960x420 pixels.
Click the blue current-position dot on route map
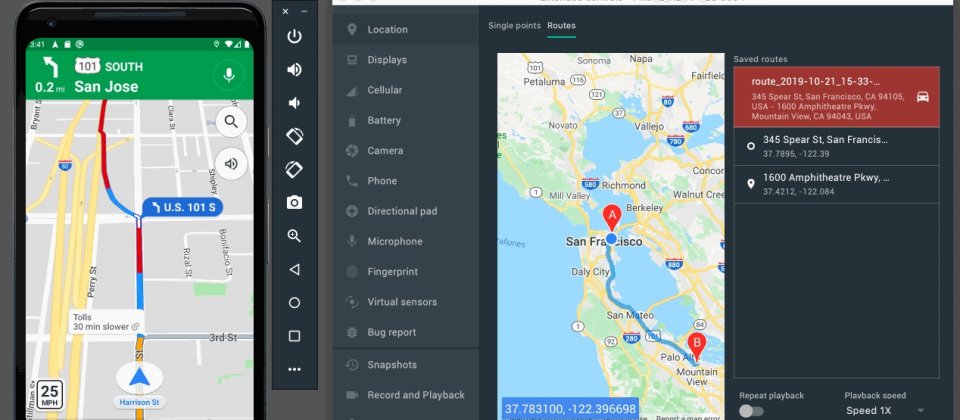[610, 239]
